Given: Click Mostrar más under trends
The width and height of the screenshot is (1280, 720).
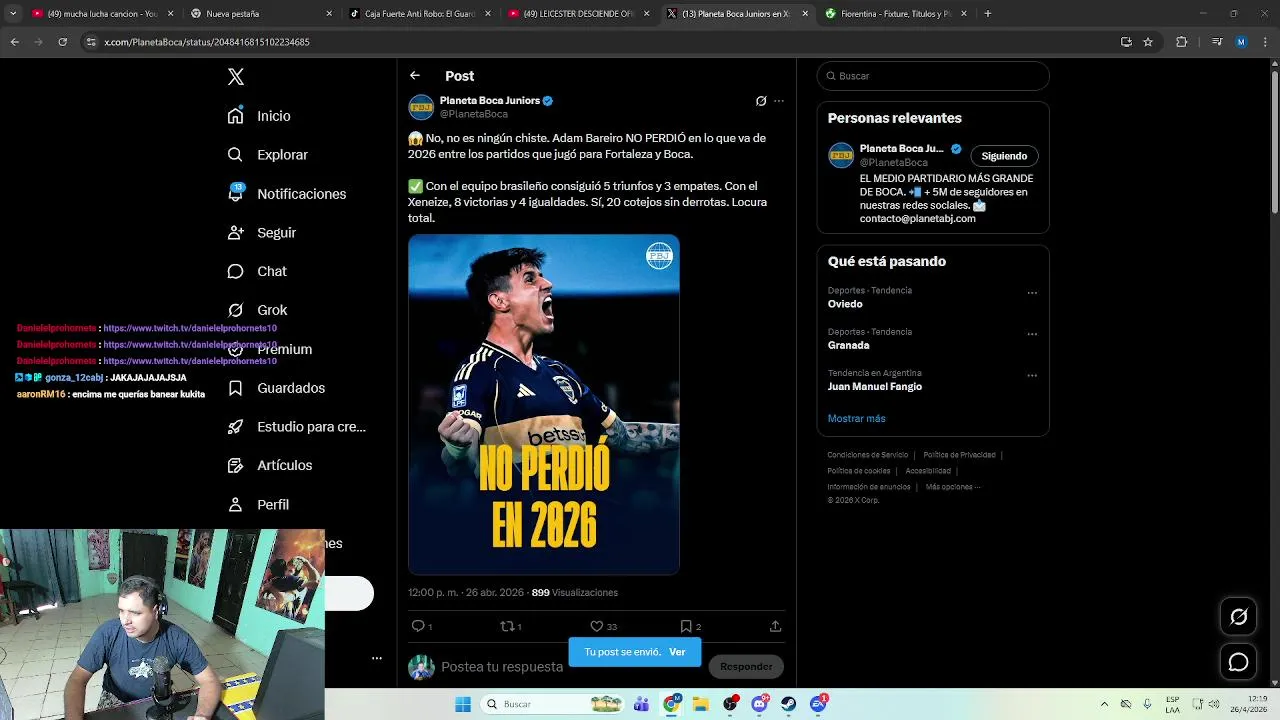Looking at the screenshot, I should click(x=856, y=419).
